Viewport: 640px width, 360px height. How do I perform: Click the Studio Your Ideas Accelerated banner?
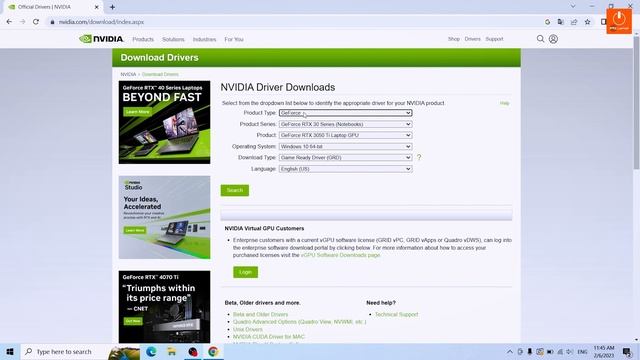(164, 217)
